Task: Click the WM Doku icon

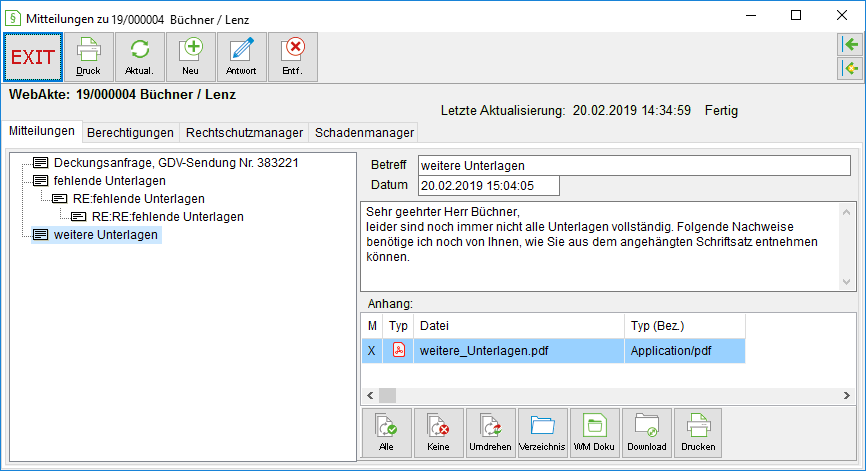Action: [594, 433]
